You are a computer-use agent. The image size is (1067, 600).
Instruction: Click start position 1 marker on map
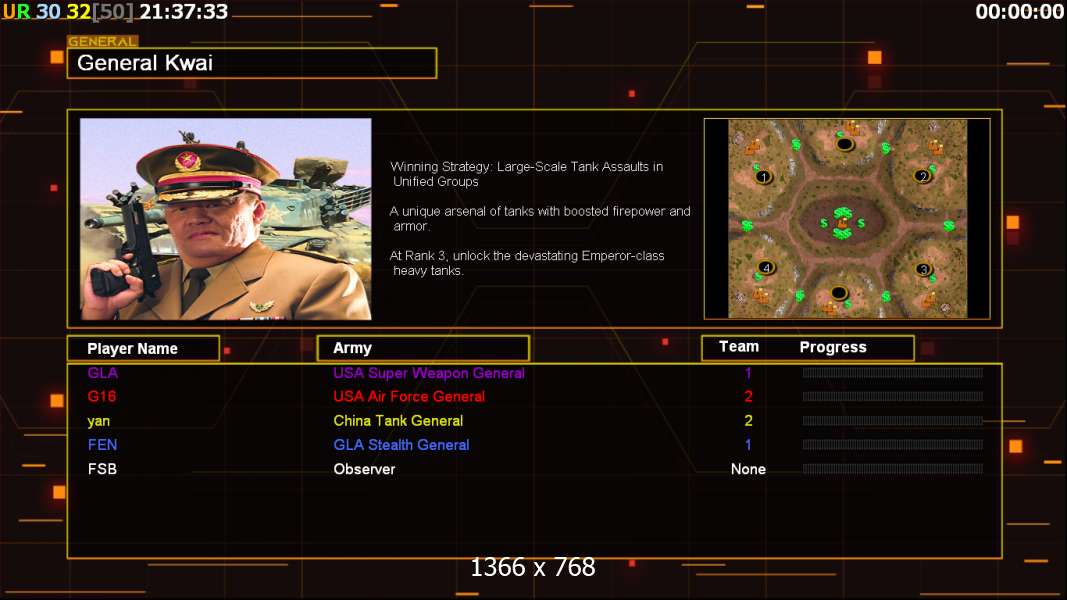(764, 177)
